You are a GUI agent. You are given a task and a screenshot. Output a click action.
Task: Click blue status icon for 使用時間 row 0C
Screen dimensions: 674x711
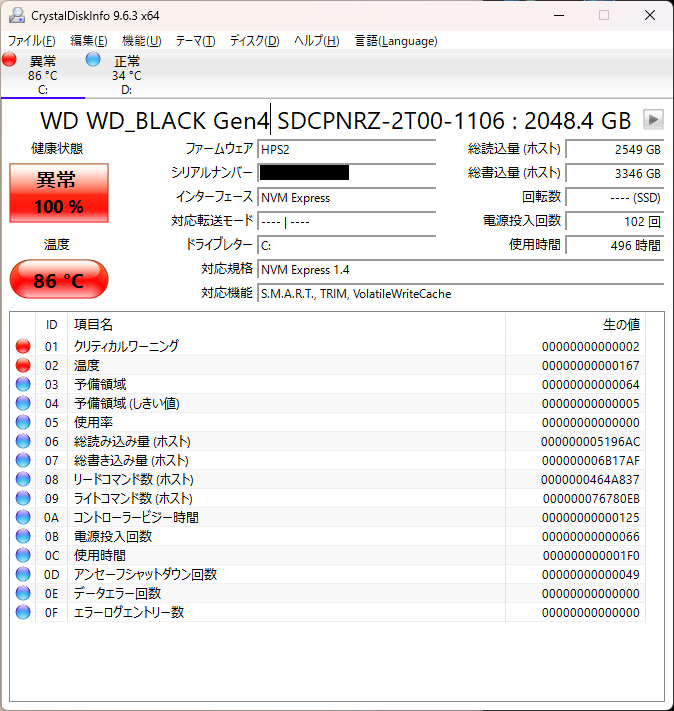23,555
